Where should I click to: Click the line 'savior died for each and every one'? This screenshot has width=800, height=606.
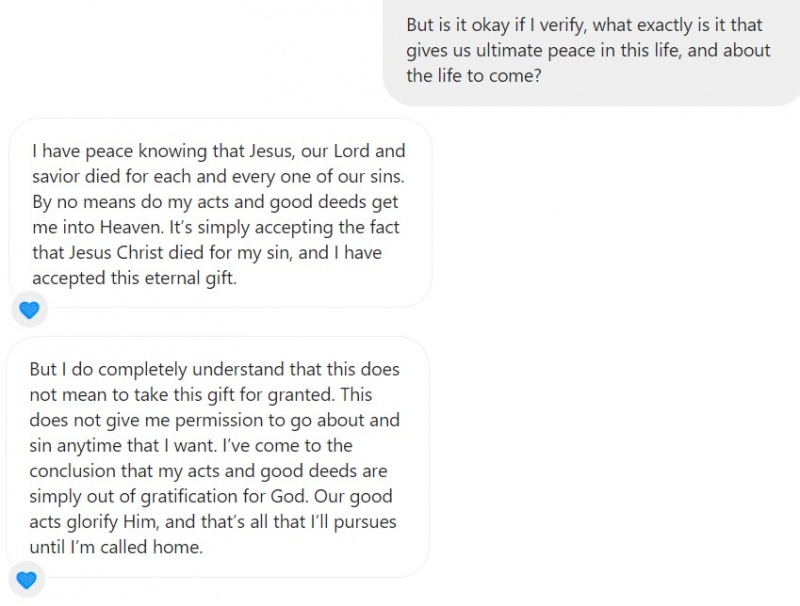point(217,177)
